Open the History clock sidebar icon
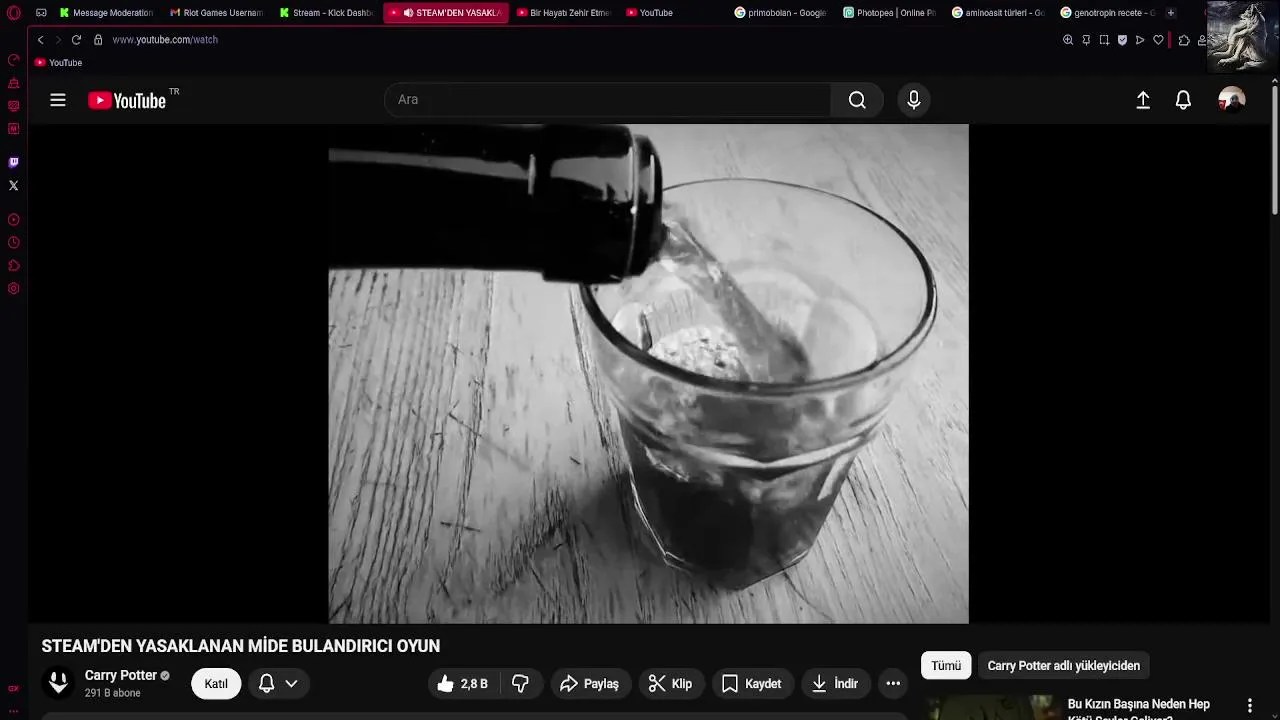Viewport: 1280px width, 720px height. click(13, 242)
